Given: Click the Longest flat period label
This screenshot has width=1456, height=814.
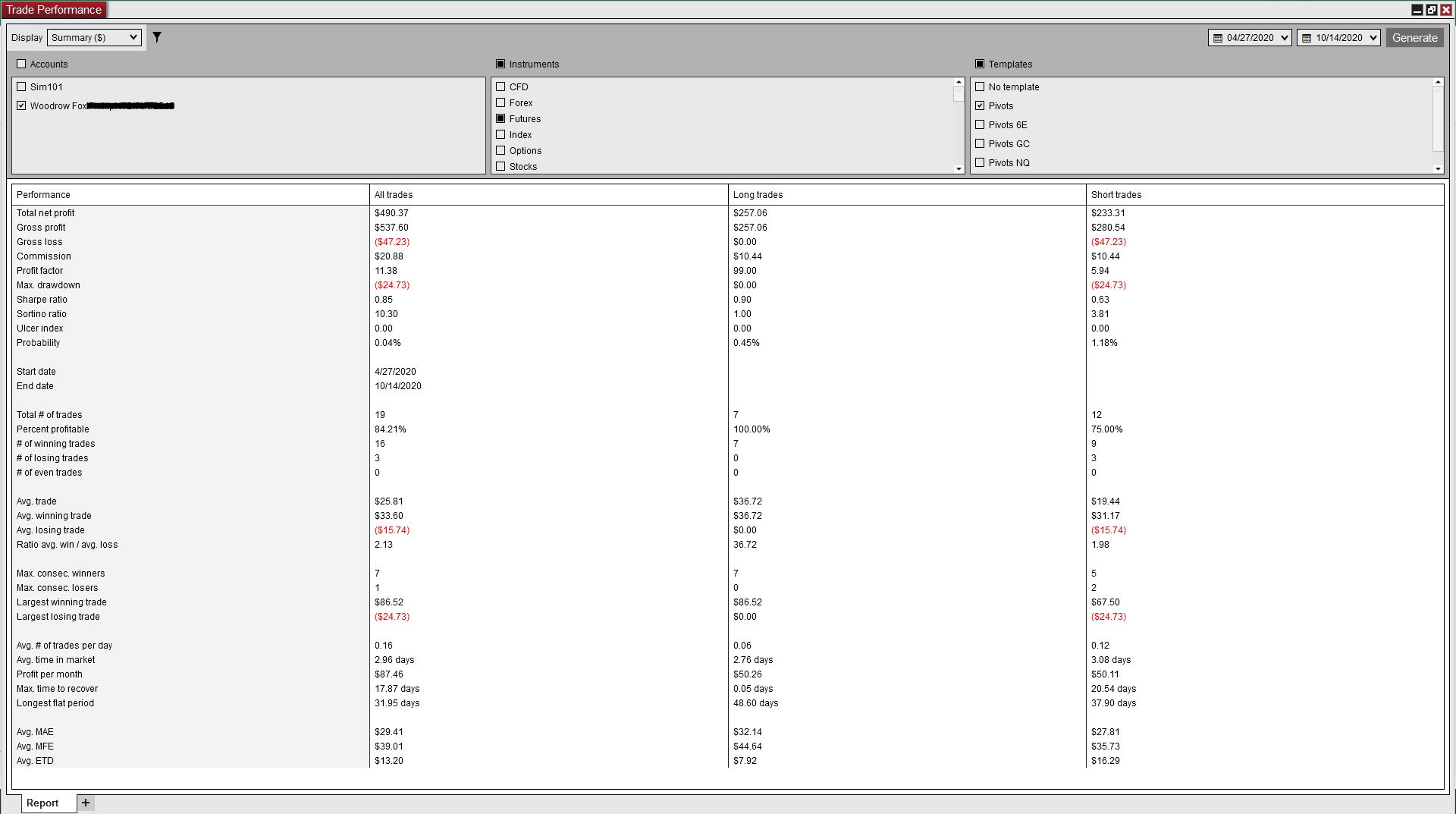Looking at the screenshot, I should click(55, 703).
